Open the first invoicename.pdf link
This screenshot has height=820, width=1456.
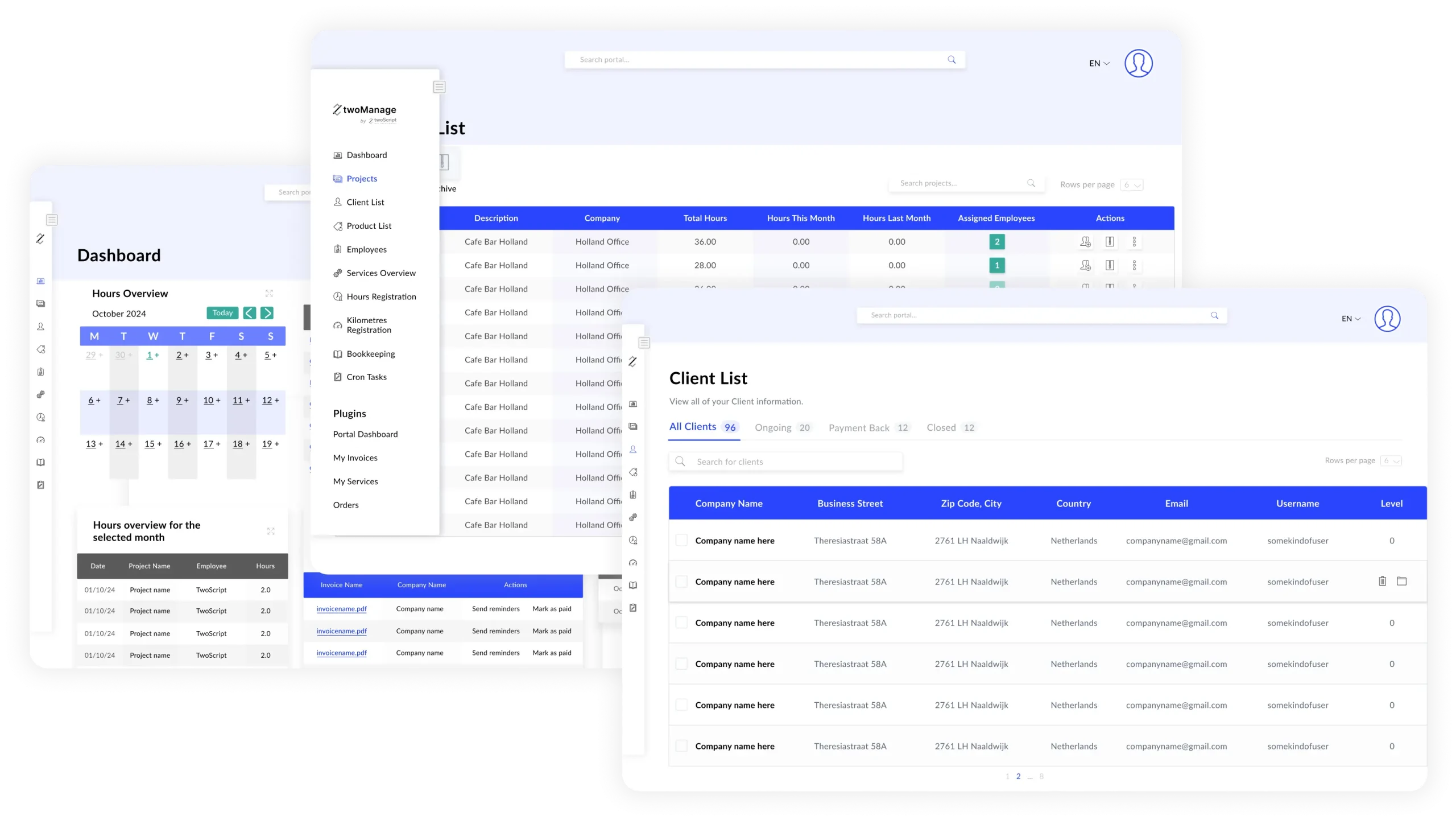pyautogui.click(x=341, y=609)
